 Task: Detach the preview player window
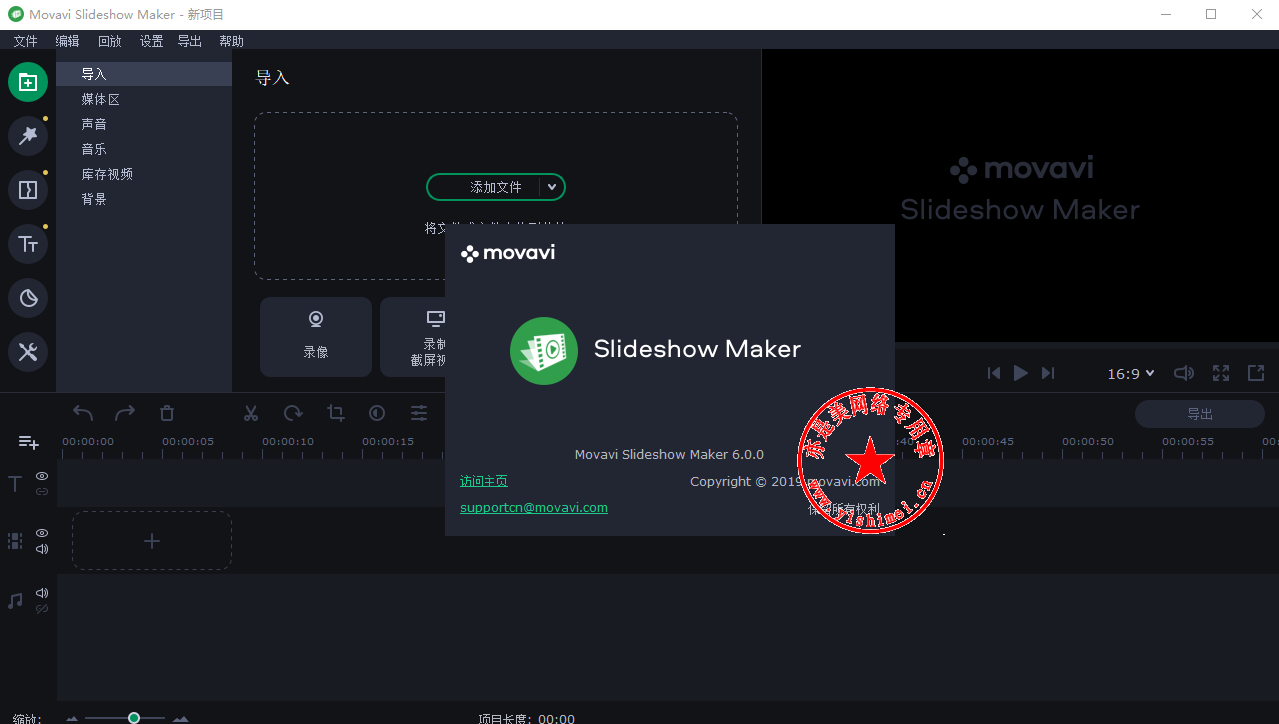[x=1256, y=373]
